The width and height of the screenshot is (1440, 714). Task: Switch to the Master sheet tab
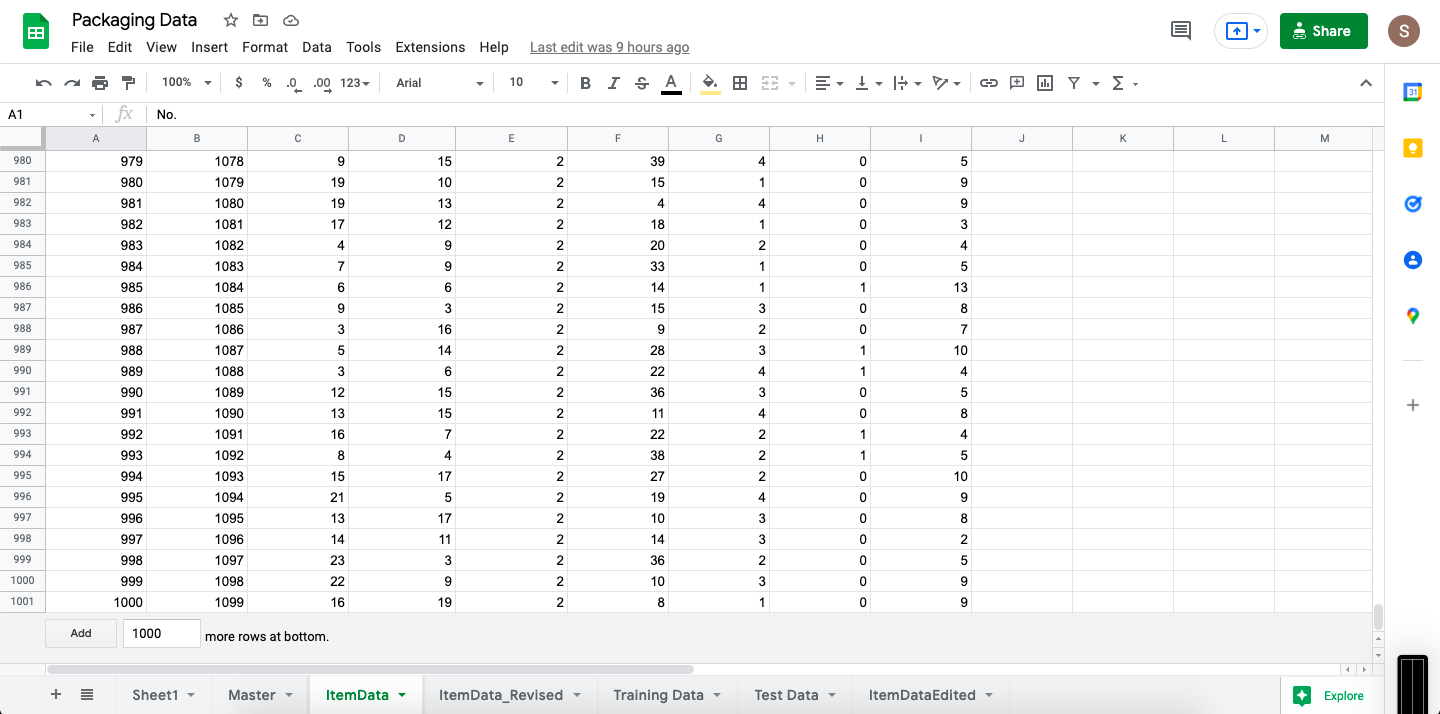[x=261, y=695]
